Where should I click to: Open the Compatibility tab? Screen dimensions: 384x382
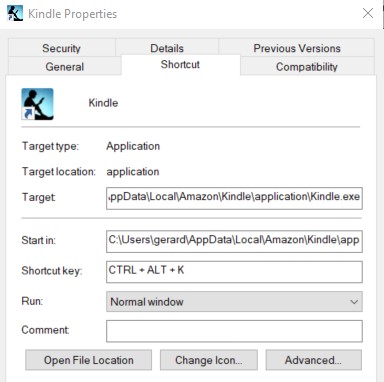[307, 66]
